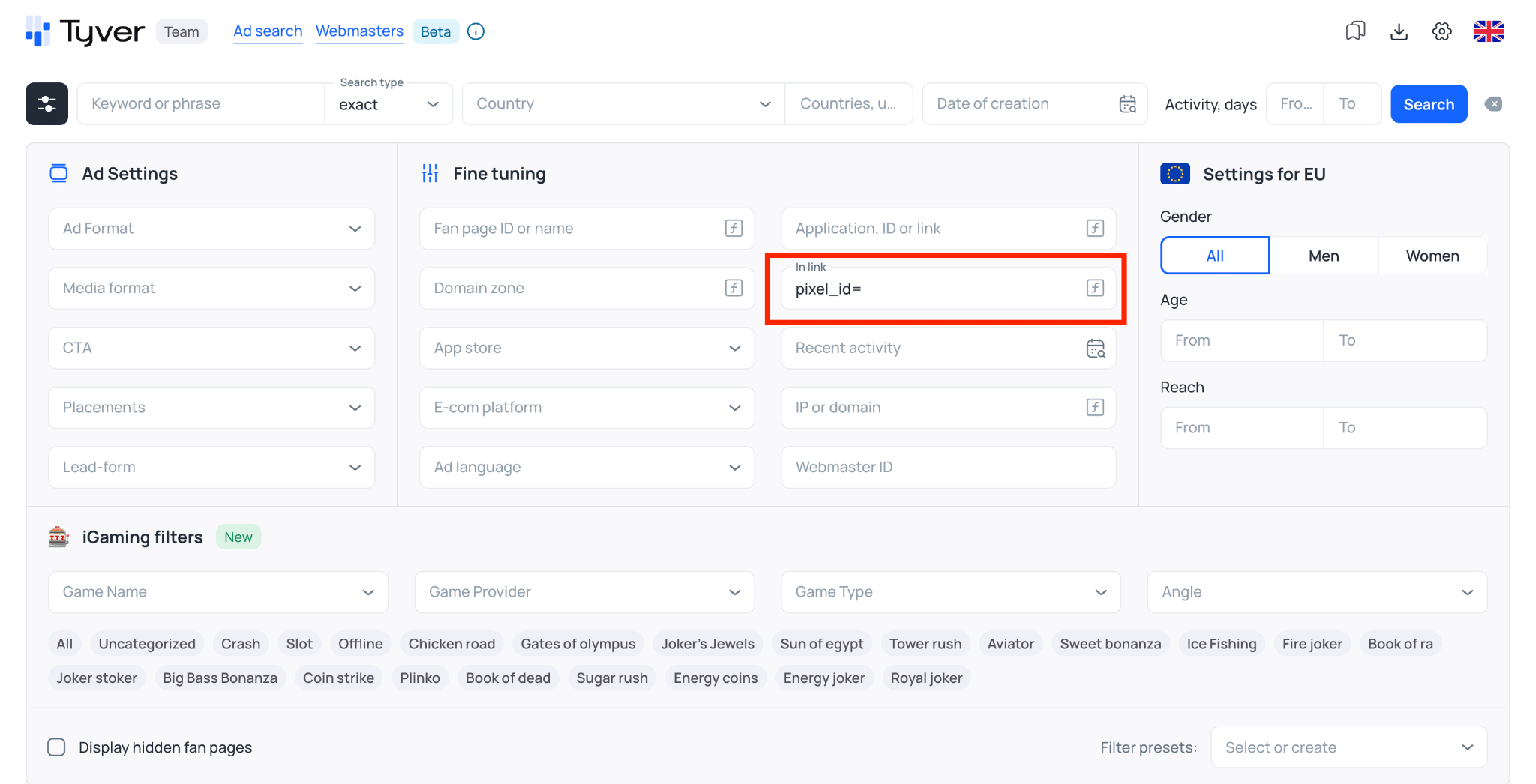Expand the CTA dropdown
The height and width of the screenshot is (784, 1536).
211,348
